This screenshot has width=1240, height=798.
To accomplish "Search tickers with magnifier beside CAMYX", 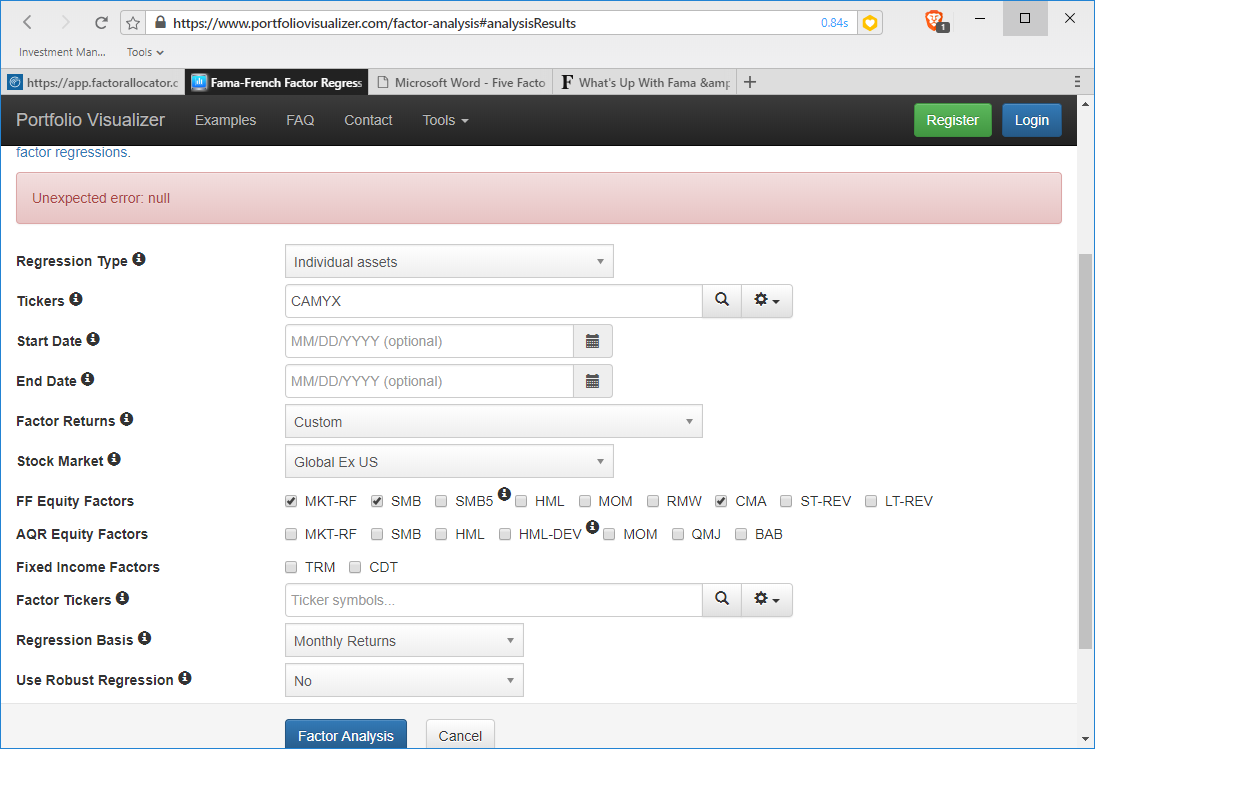I will [722, 300].
